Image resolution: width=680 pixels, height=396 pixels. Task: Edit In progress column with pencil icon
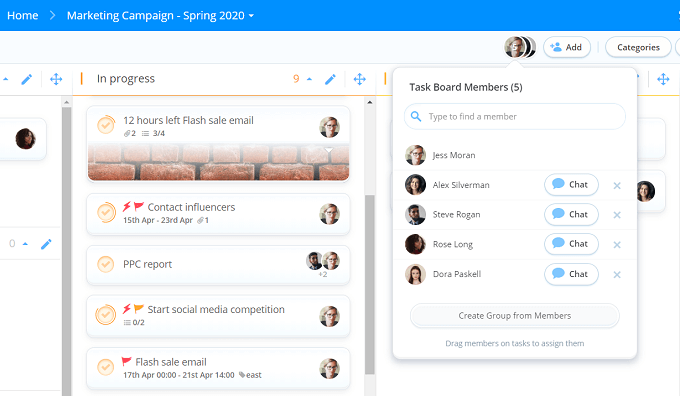330,79
